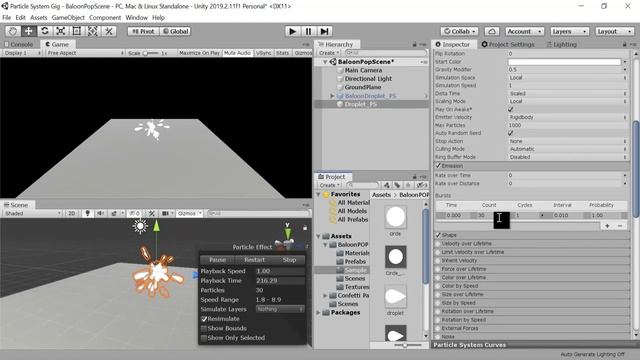Click the Project panel search by type icon
This screenshot has height=360, width=640.
pyautogui.click(x=386, y=185)
